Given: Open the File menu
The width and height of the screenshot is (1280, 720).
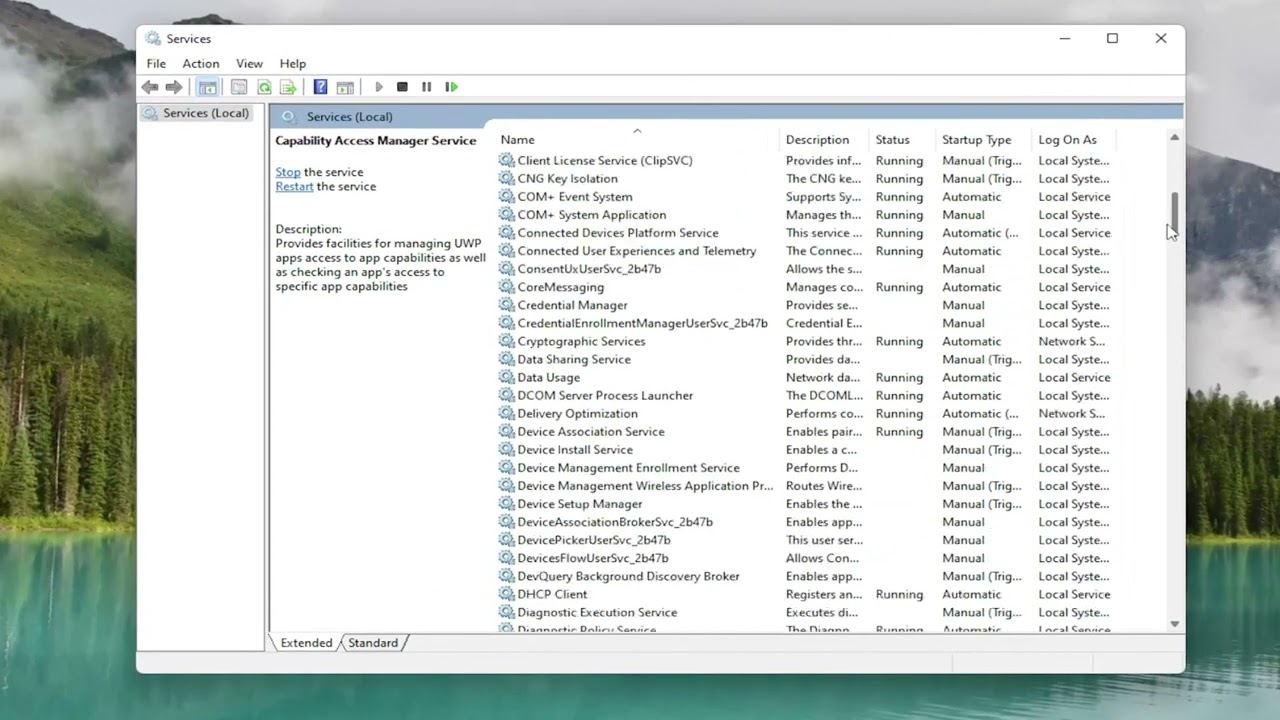Looking at the screenshot, I should pos(156,63).
